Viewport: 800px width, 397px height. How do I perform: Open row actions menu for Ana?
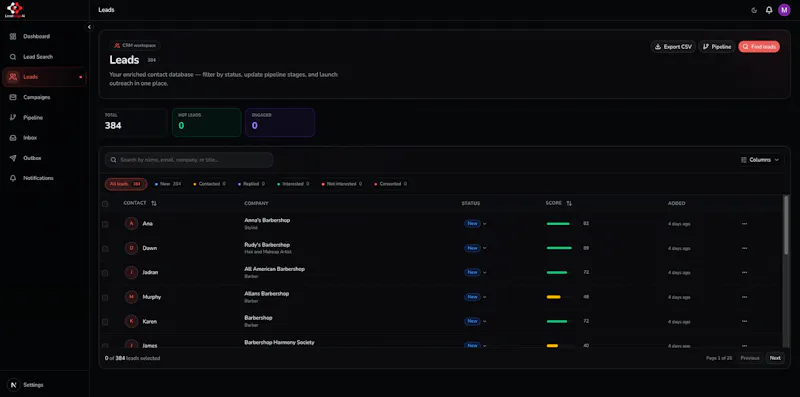(x=744, y=224)
